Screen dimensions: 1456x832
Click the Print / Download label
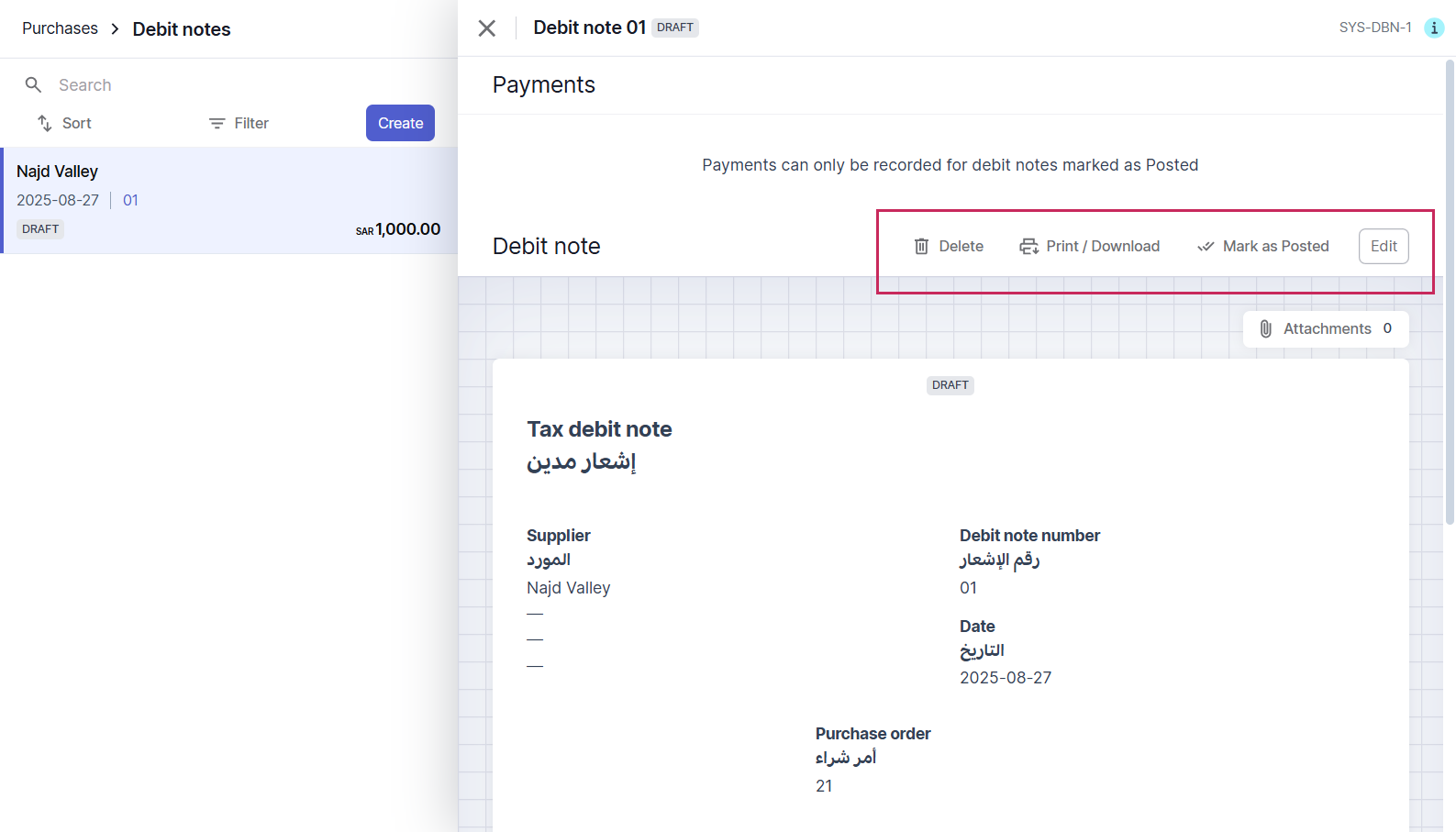tap(1103, 246)
